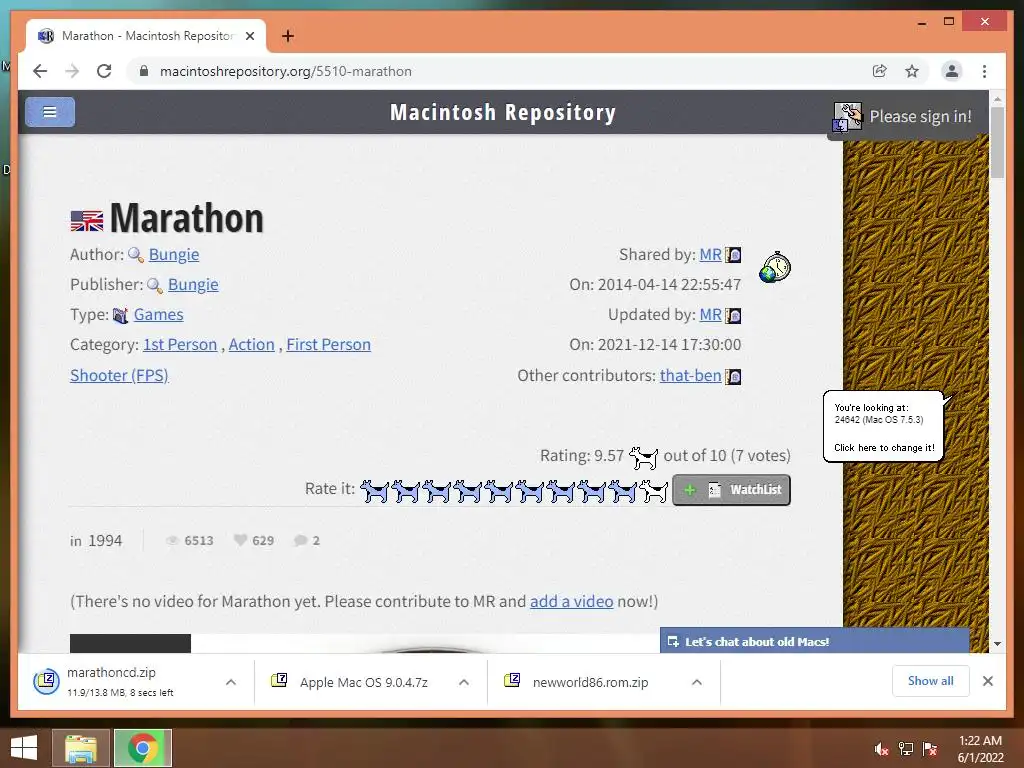
Task: Add Marathon to WatchList
Action: pos(731,490)
